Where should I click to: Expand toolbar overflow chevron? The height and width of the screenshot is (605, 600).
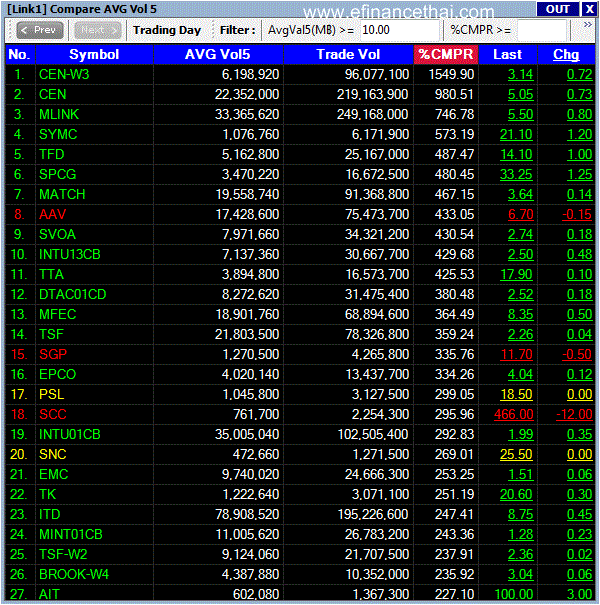(588, 25)
